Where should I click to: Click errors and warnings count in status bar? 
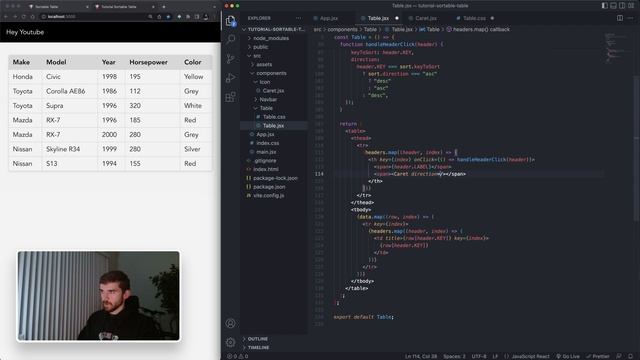click(238, 356)
